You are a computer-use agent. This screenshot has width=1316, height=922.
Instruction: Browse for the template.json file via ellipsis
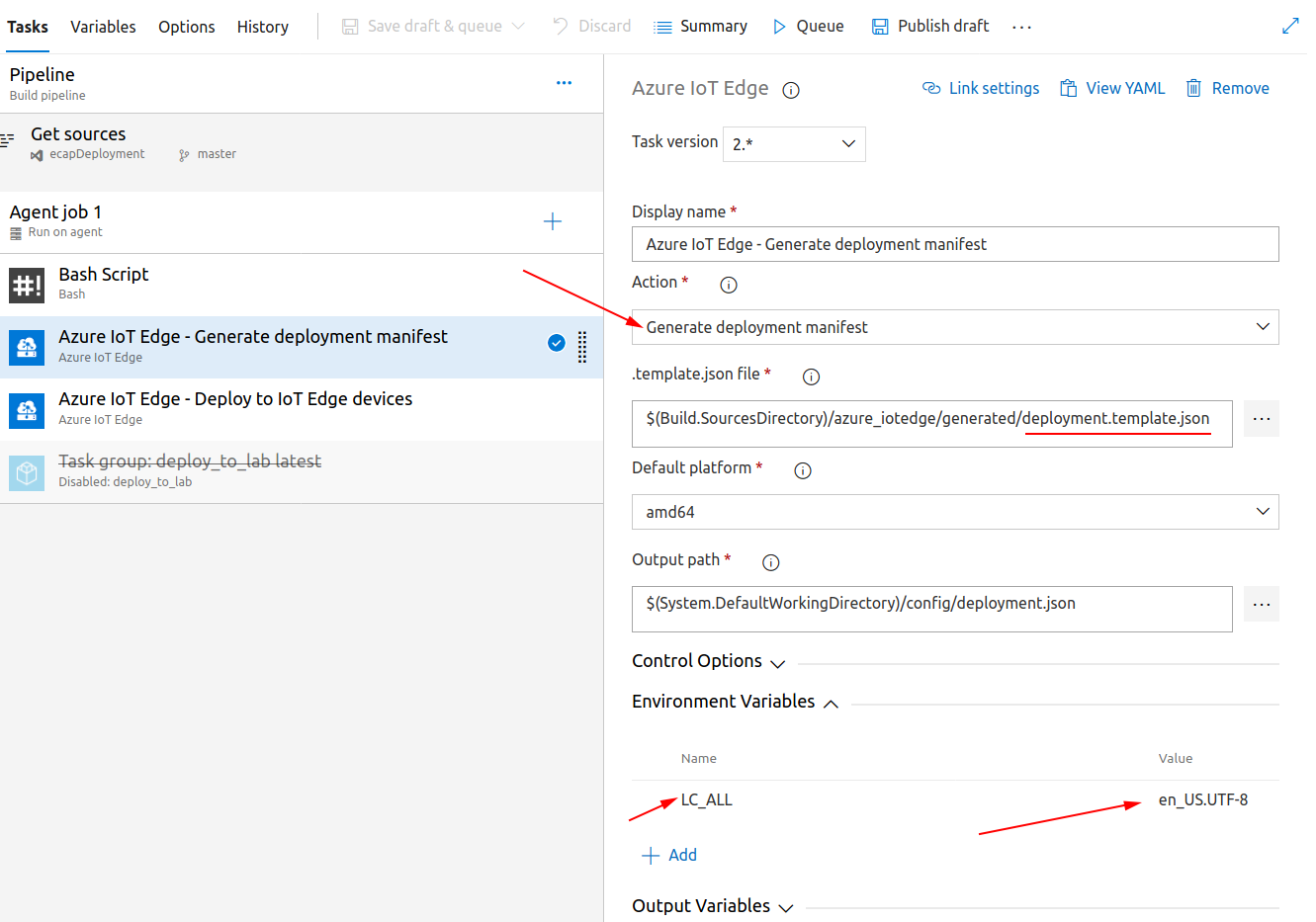[x=1262, y=418]
